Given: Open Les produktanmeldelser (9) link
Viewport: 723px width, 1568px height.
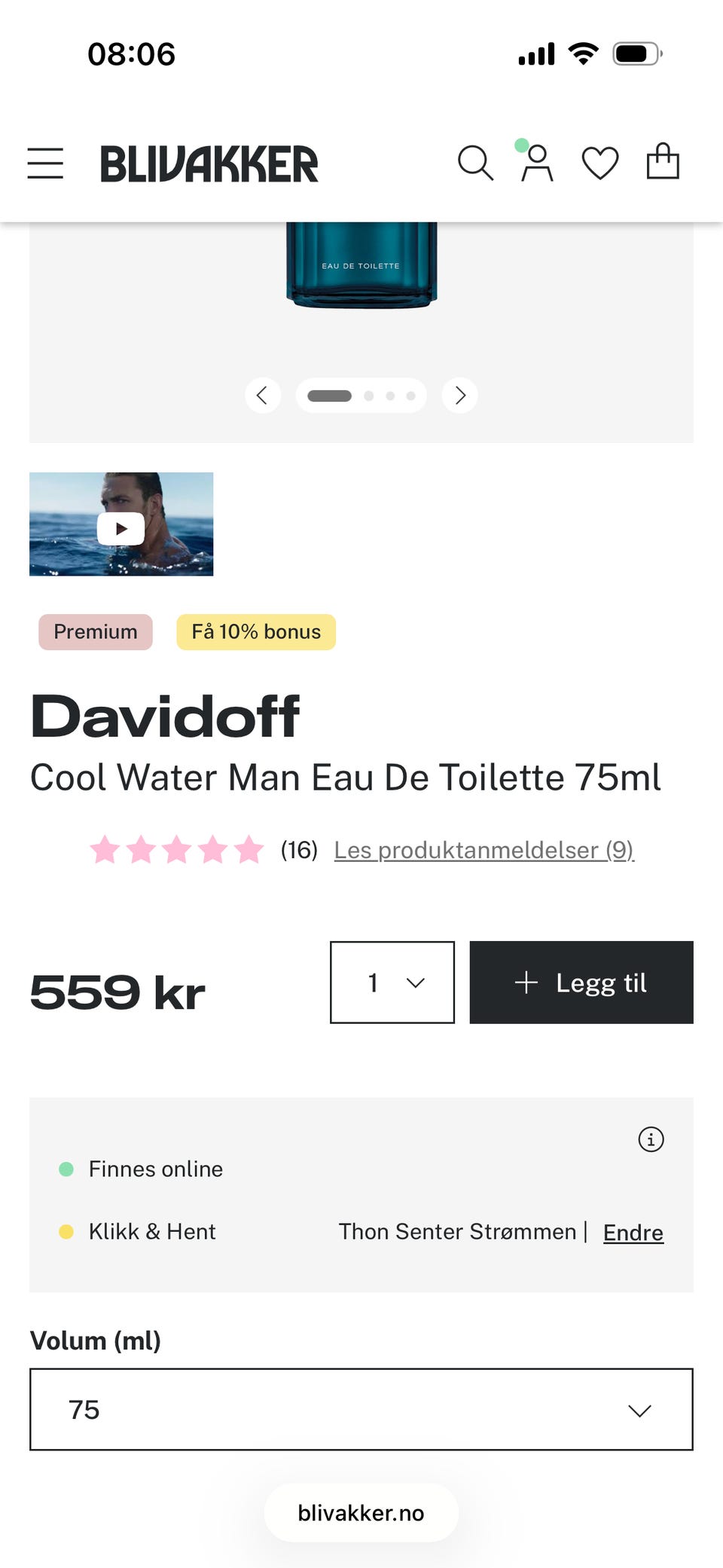Looking at the screenshot, I should point(484,850).
